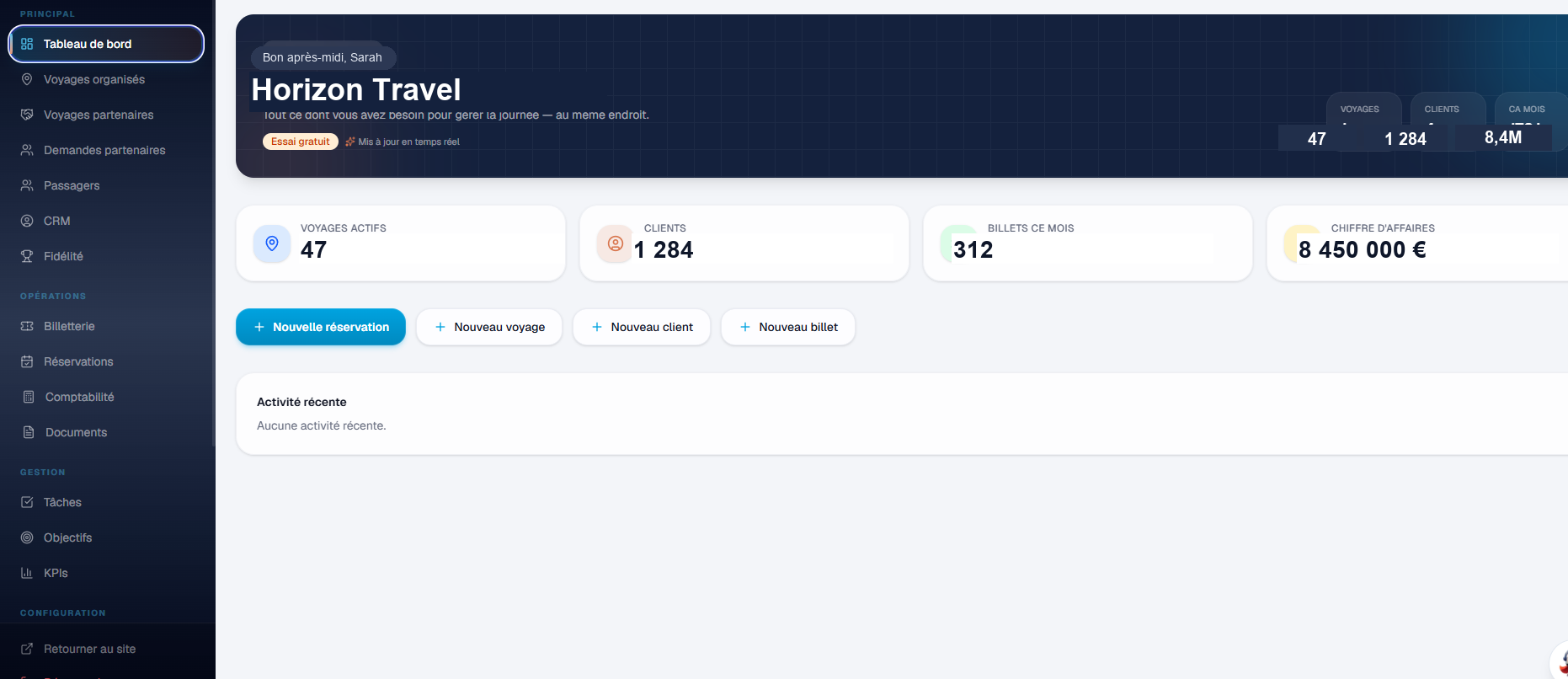Image resolution: width=1568 pixels, height=679 pixels.
Task: Click the OPÉRATIONS section label
Action: (53, 297)
